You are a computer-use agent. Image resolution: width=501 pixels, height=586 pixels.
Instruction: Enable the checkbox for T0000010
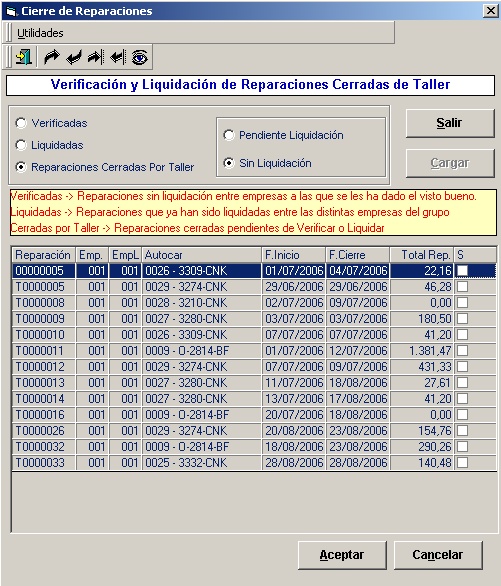point(463,334)
